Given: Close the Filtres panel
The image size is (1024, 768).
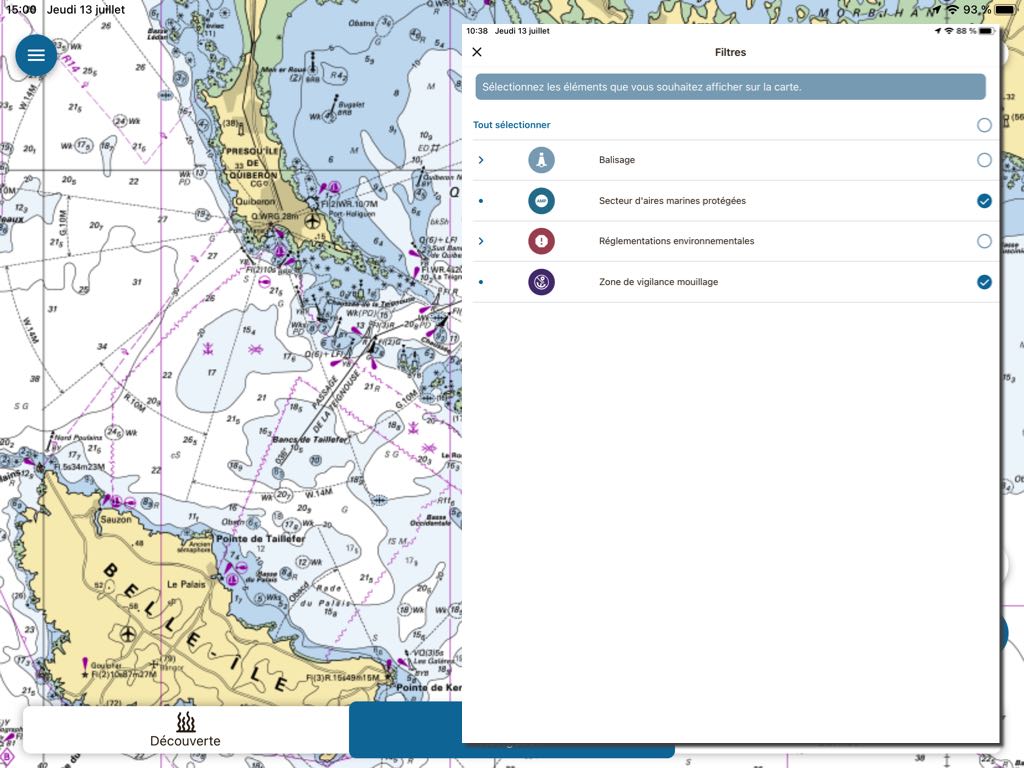Looking at the screenshot, I should pos(477,52).
